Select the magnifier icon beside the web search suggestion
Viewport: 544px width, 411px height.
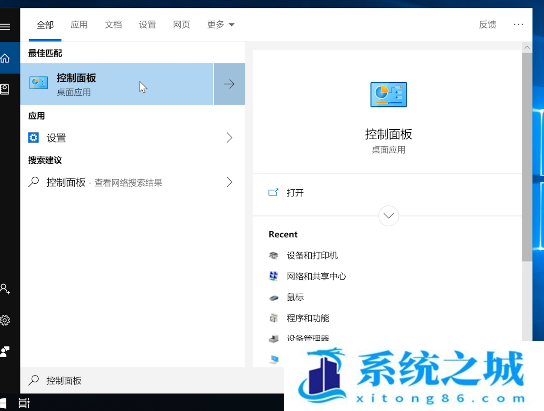point(33,182)
